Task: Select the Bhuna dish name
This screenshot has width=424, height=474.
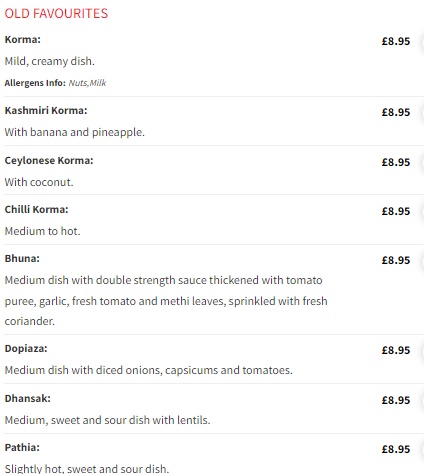Action: pyautogui.click(x=22, y=259)
